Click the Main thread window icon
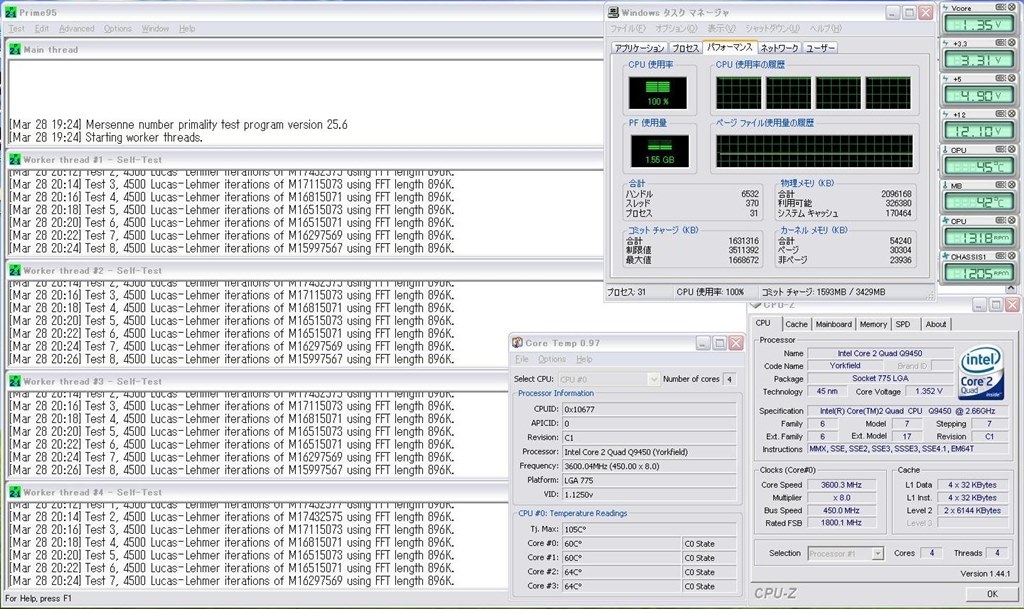Viewport: 1024px width, 609px height. pyautogui.click(x=15, y=49)
